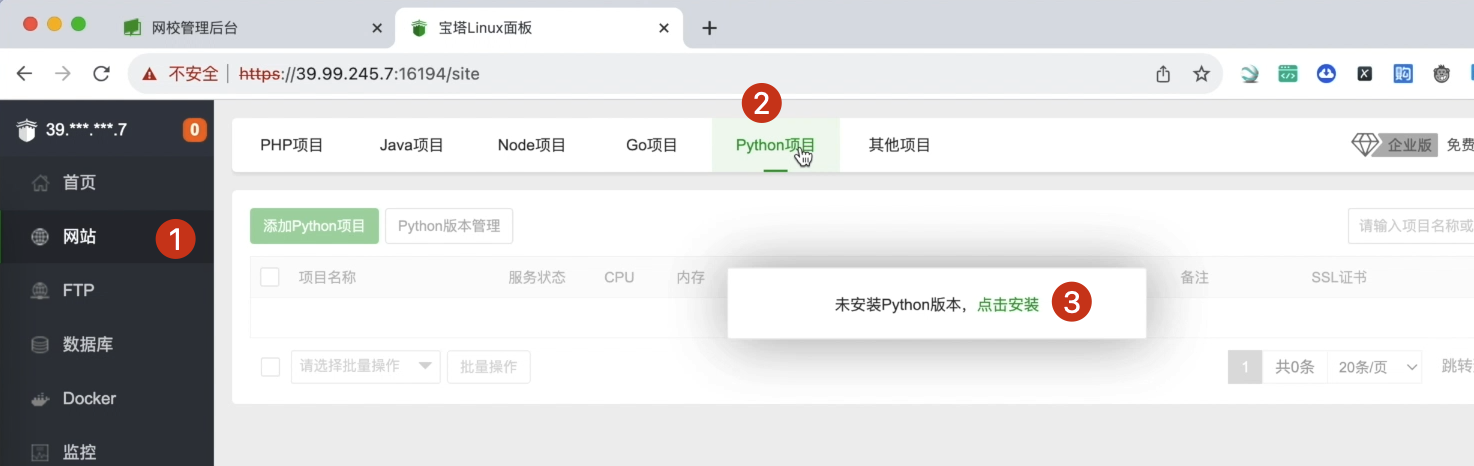Click the black X extension icon
1474x466 pixels.
click(x=1364, y=74)
